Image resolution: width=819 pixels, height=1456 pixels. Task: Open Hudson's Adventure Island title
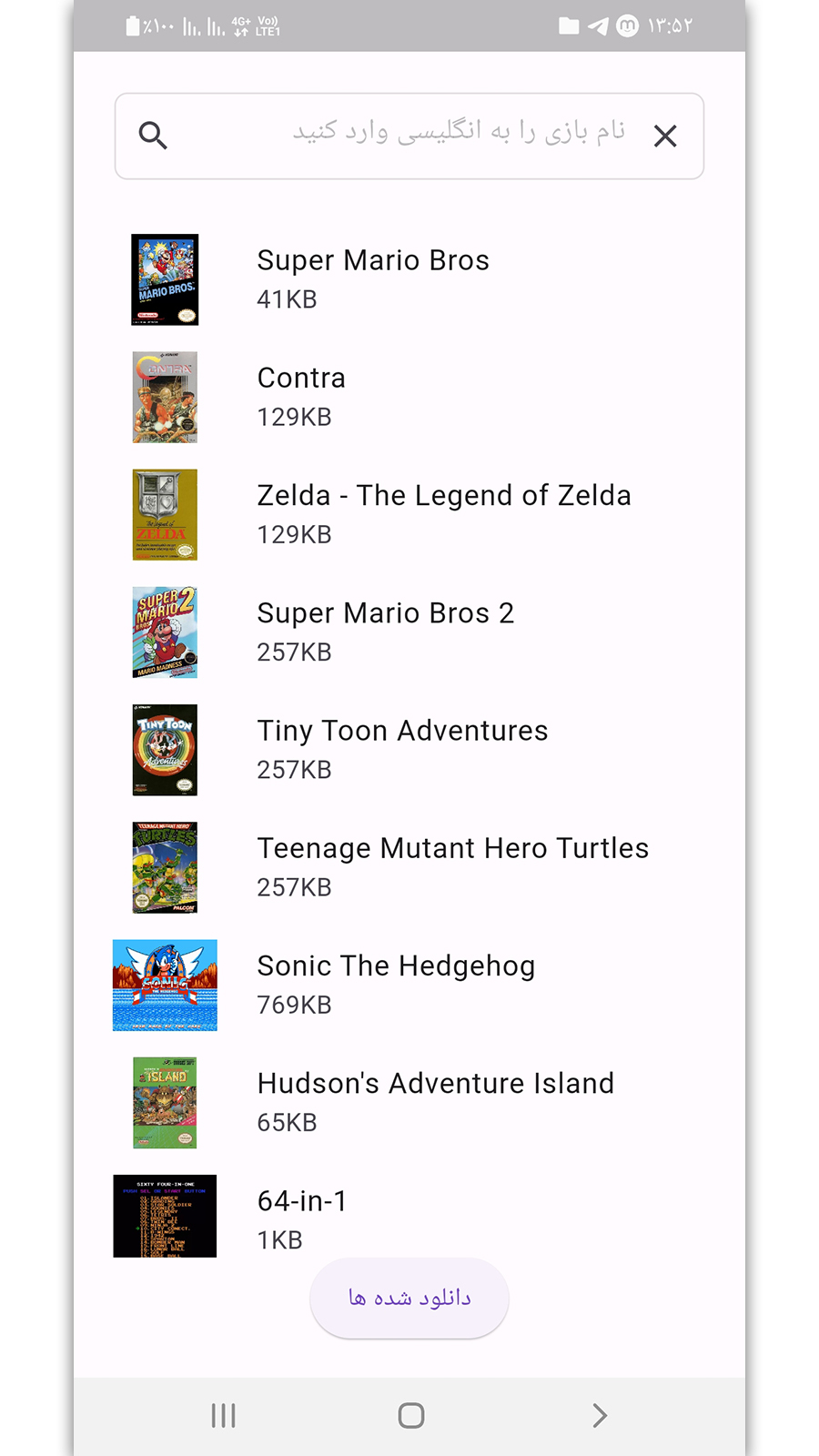coord(436,1083)
